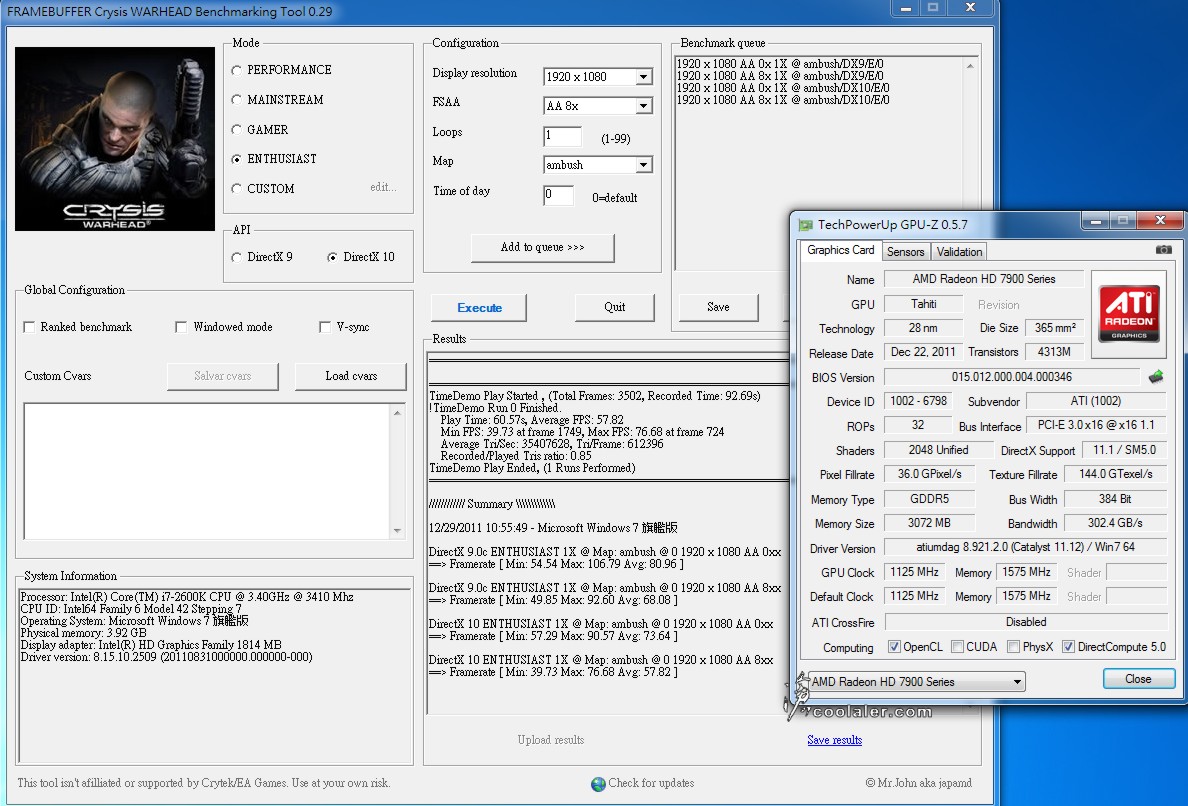Click the Transistors value 4313M
1188x806 pixels.
point(1054,352)
